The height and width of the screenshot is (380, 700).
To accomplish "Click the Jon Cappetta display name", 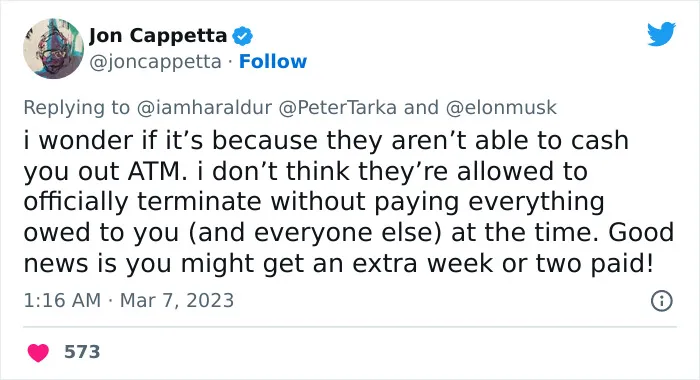I will click(158, 36).
